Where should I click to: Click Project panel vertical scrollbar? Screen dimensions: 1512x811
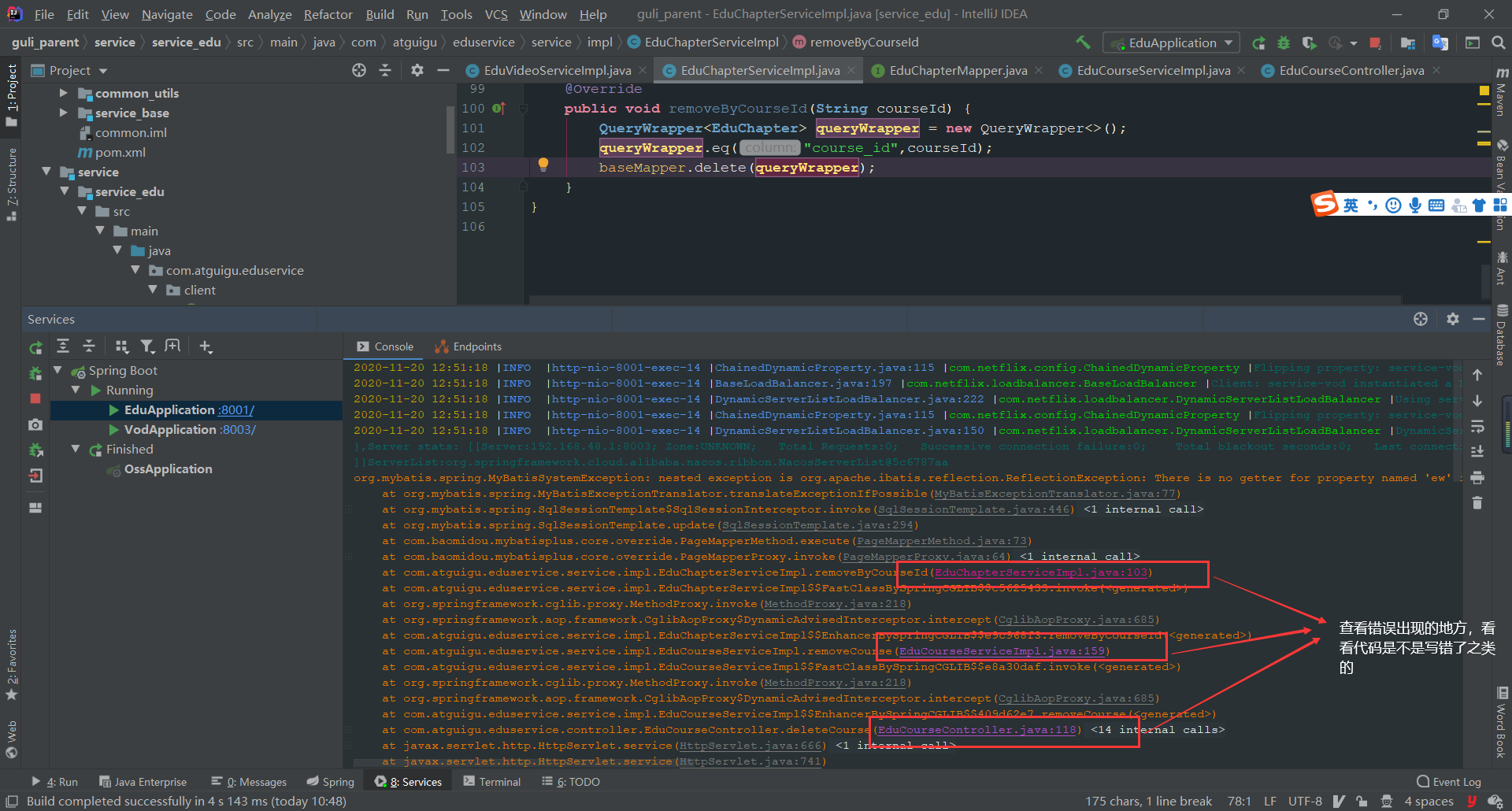click(450, 130)
